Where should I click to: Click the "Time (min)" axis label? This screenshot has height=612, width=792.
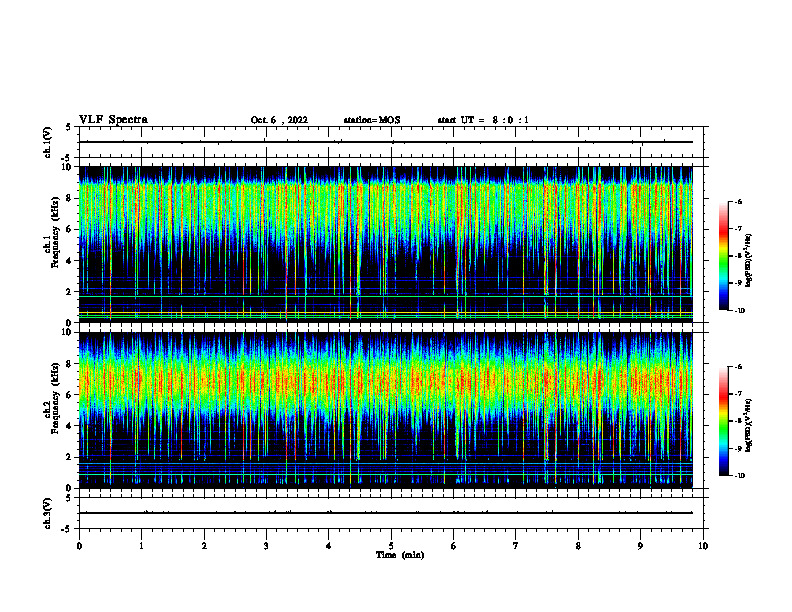pos(400,555)
